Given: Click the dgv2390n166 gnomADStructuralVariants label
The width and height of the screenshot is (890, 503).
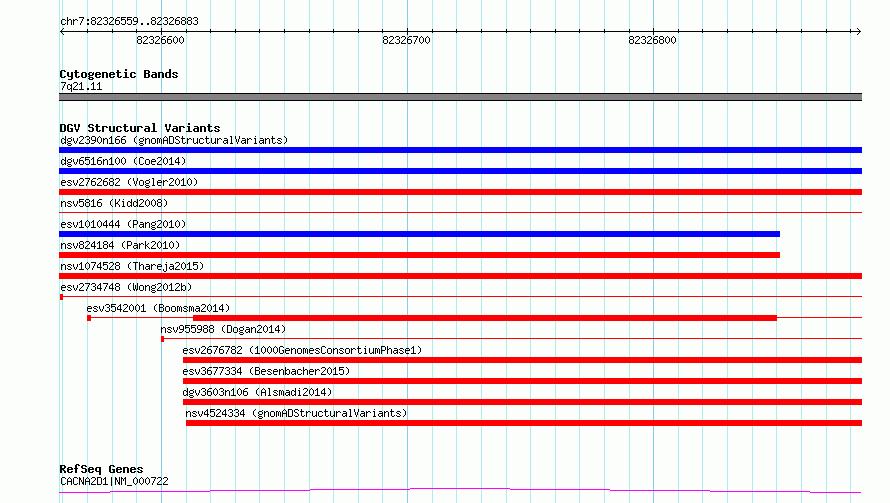Looking at the screenshot, I should (174, 140).
